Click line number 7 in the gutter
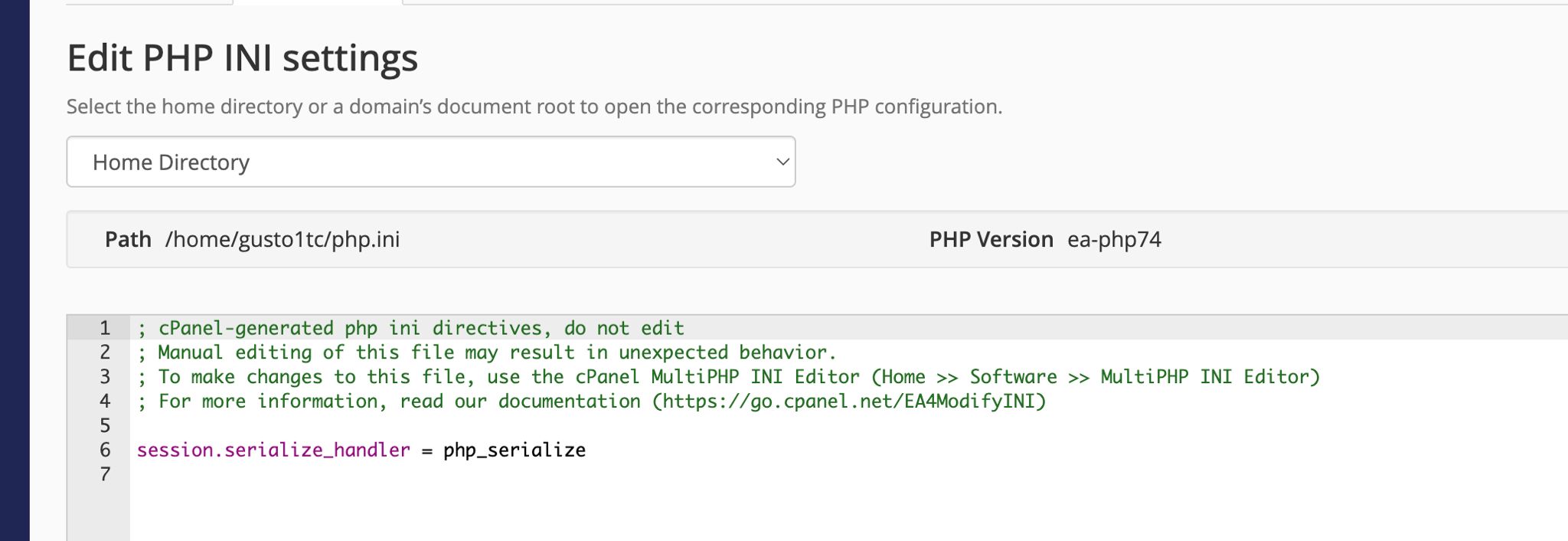Image resolution: width=1568 pixels, height=541 pixels. point(105,474)
